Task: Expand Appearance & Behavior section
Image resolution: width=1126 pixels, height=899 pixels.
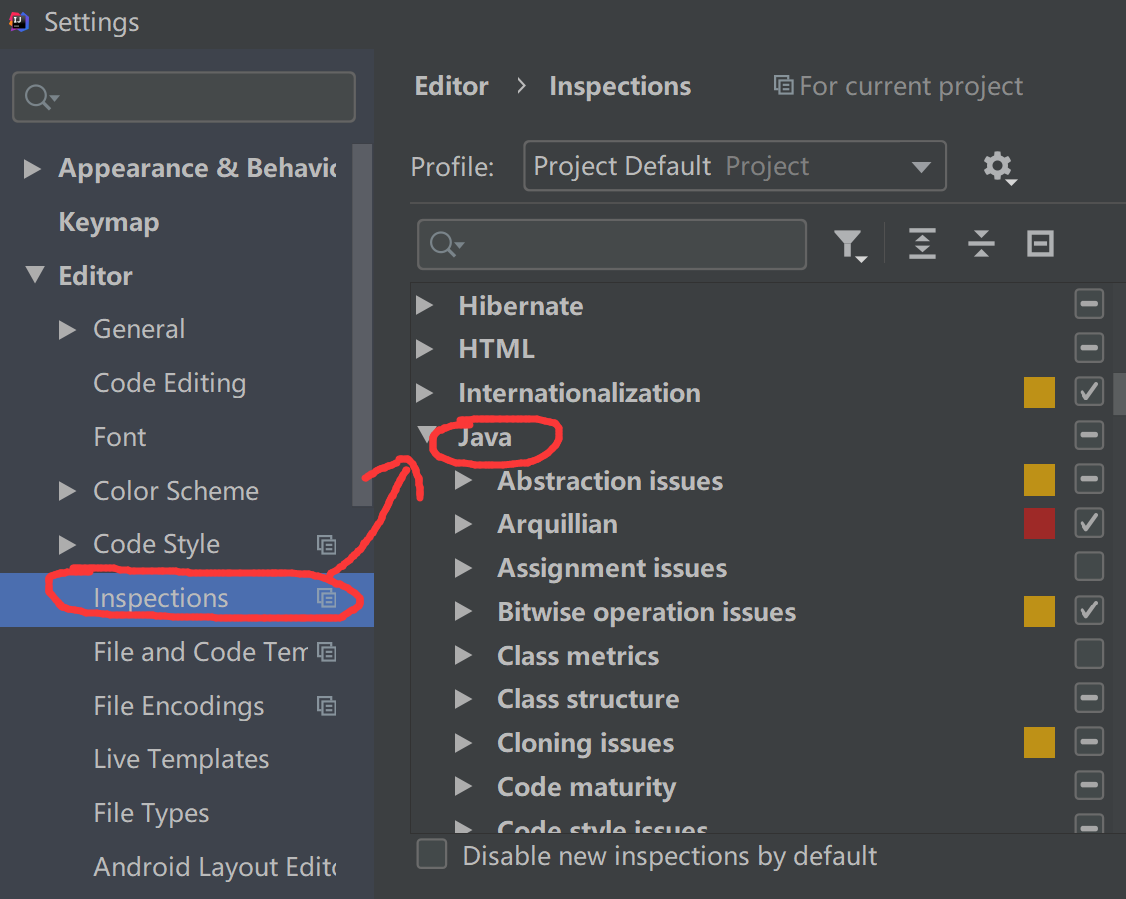Action: [32, 169]
